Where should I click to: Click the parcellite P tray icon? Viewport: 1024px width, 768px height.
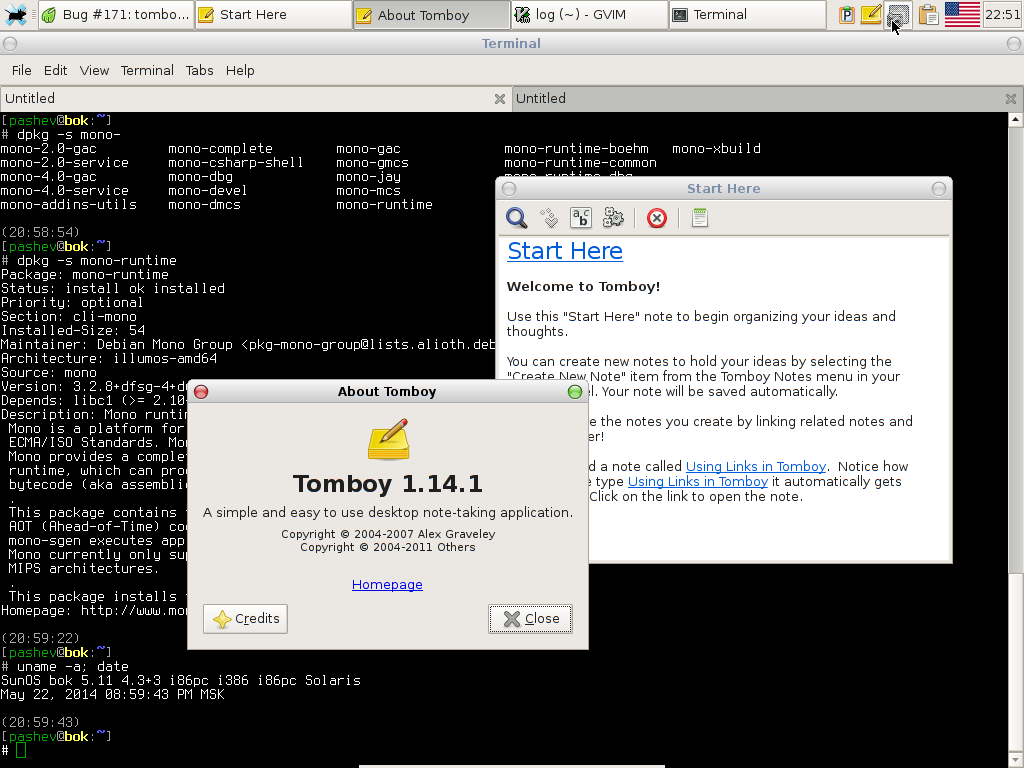(846, 14)
